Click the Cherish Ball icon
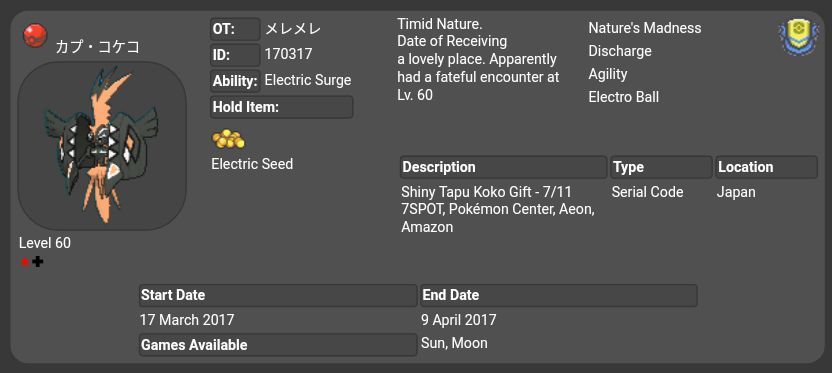Viewport: 832px width, 373px height. (x=35, y=36)
